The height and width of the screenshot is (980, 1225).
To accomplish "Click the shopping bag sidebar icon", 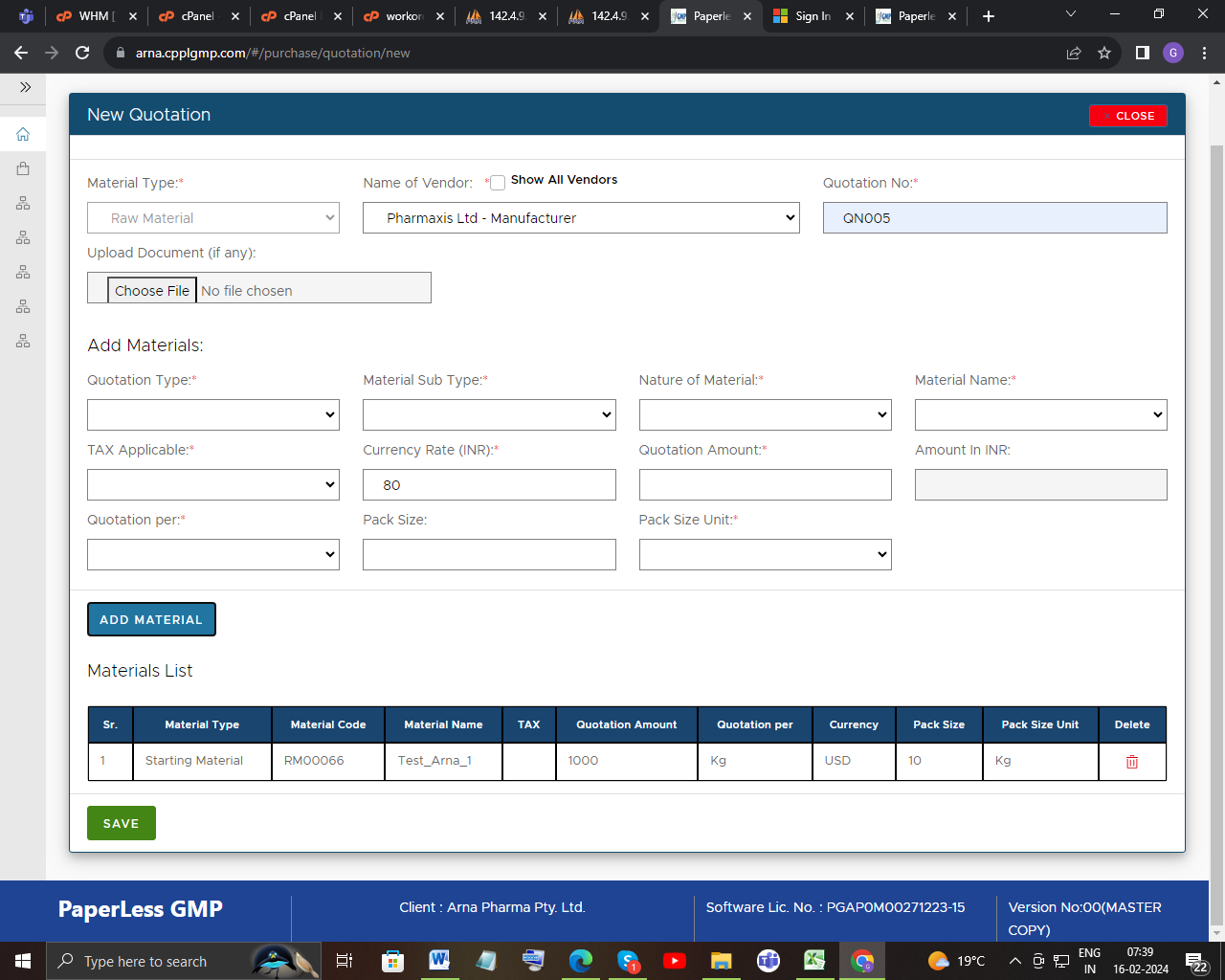I will pyautogui.click(x=23, y=168).
